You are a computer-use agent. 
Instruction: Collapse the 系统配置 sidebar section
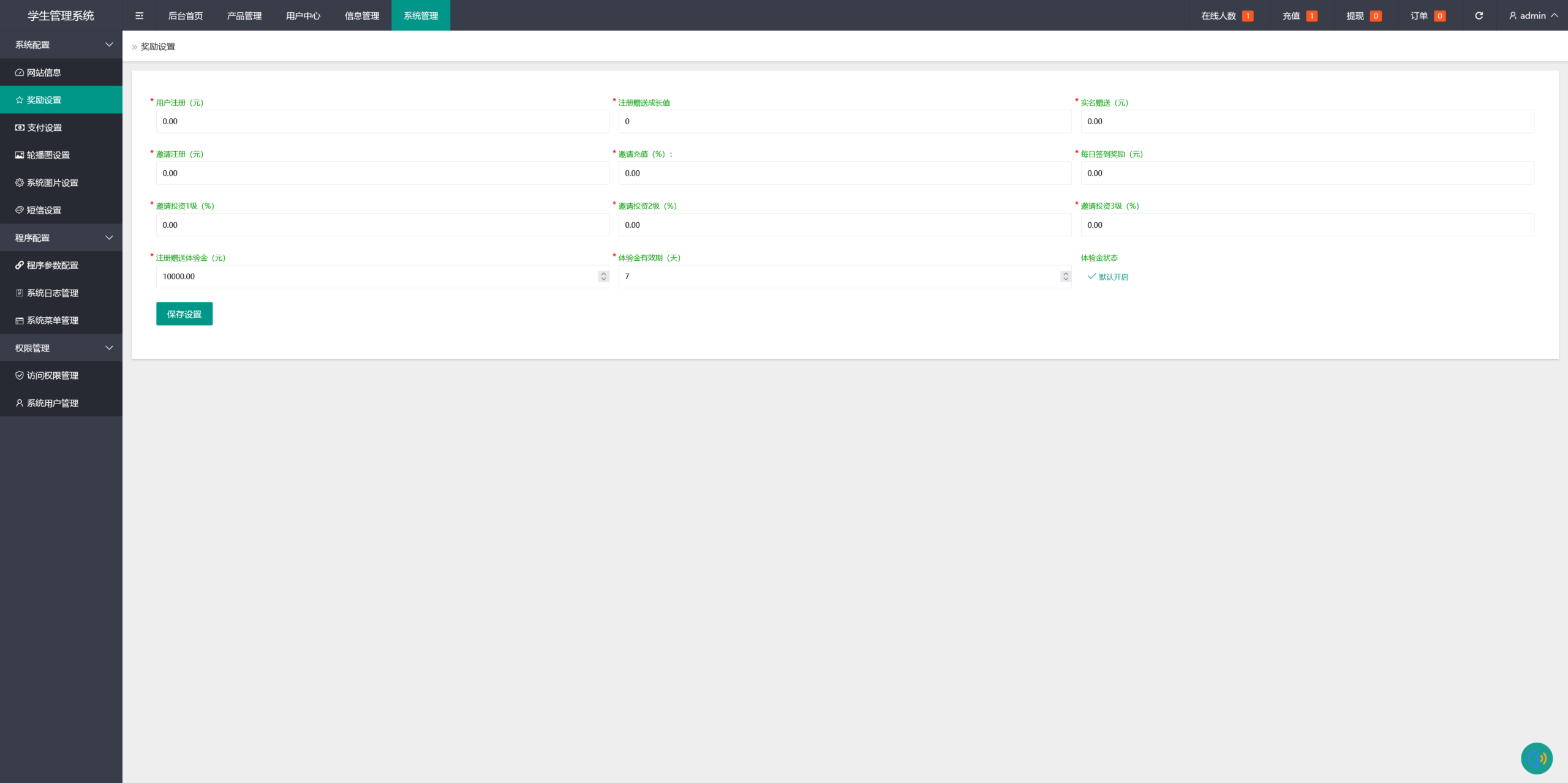61,45
